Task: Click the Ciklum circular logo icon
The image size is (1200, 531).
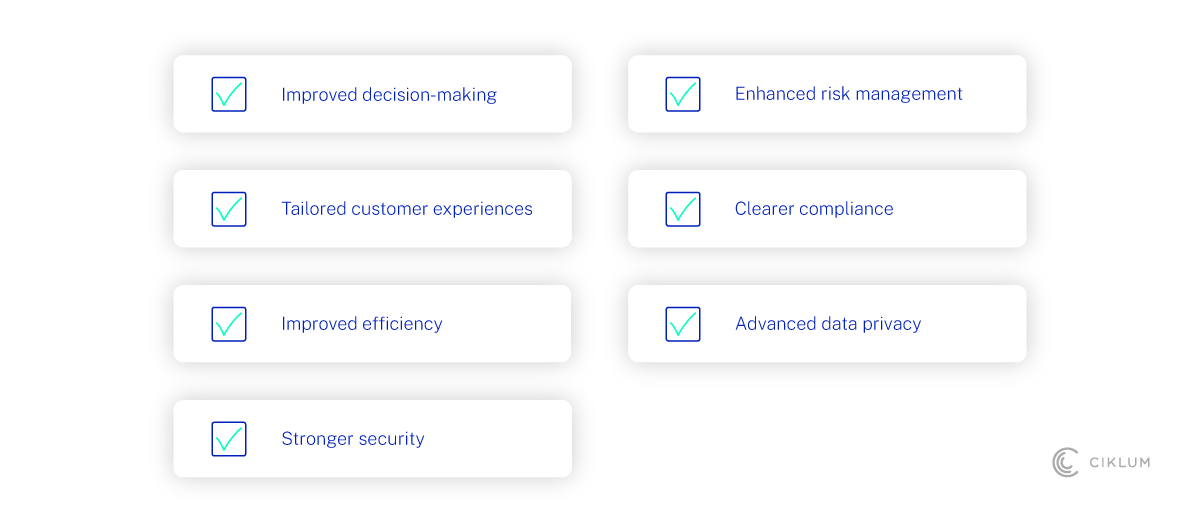Action: click(x=1066, y=462)
